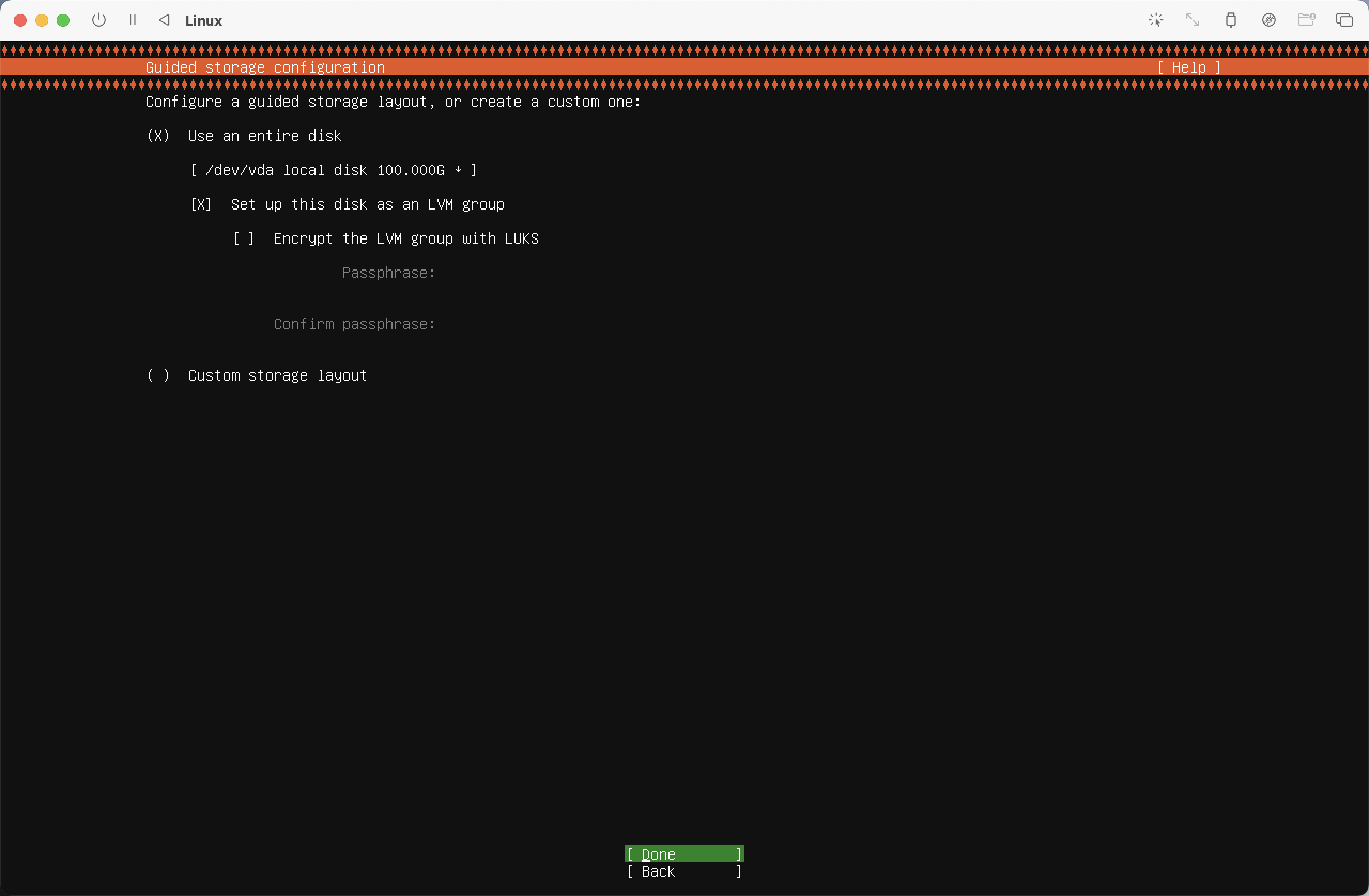Select the Use an entire disk radio option
The width and height of the screenshot is (1369, 896).
click(x=158, y=136)
